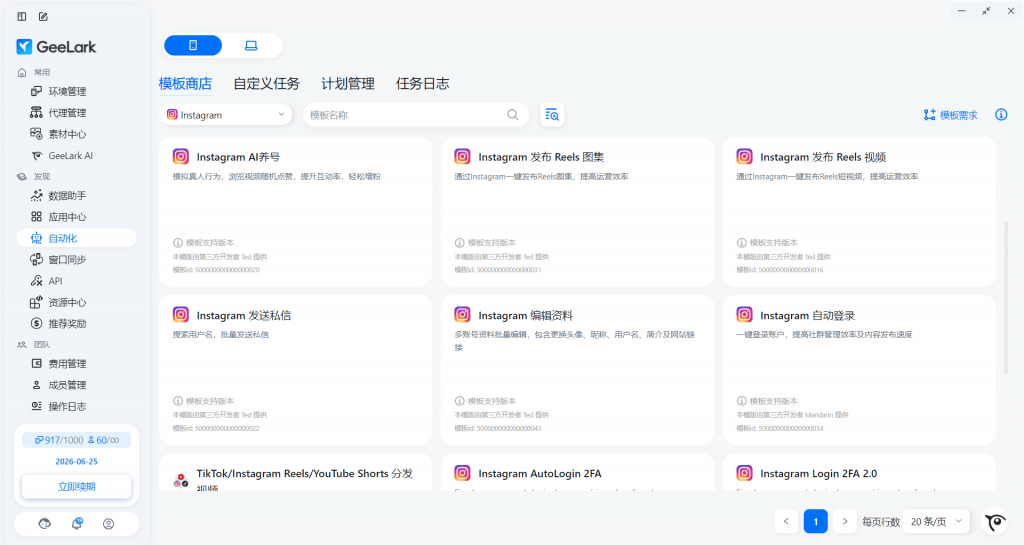Click the 立即续期 renew button
Viewport: 1024px width, 545px height.
coord(77,487)
